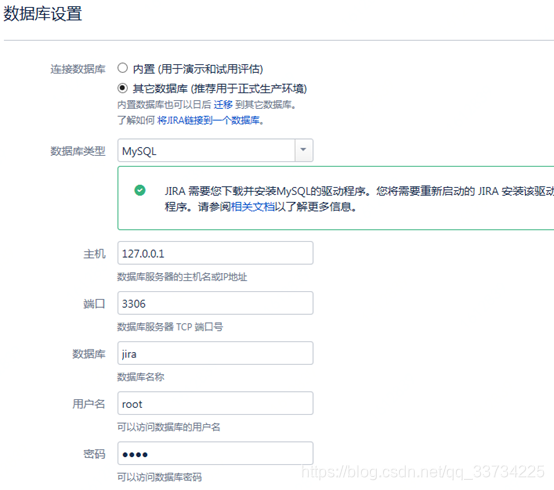Select the 其它数据库 radio button
This screenshot has height=490, width=554.
pos(123,88)
